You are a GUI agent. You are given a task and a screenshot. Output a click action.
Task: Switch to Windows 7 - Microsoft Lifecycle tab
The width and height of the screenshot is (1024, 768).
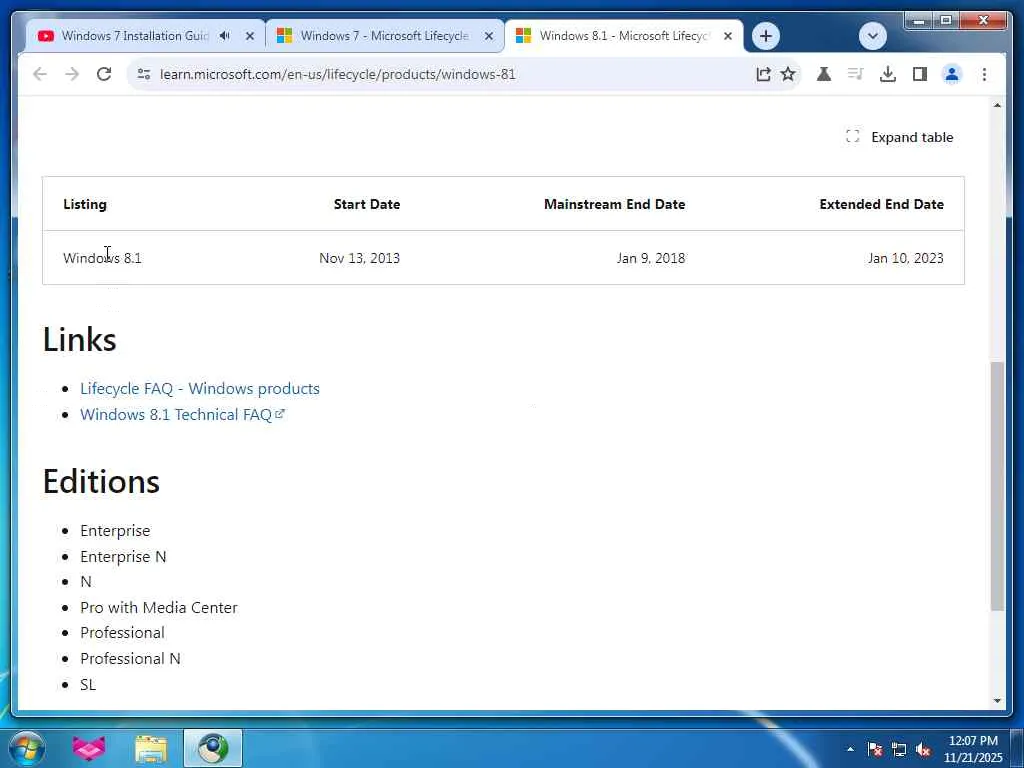pos(384,36)
